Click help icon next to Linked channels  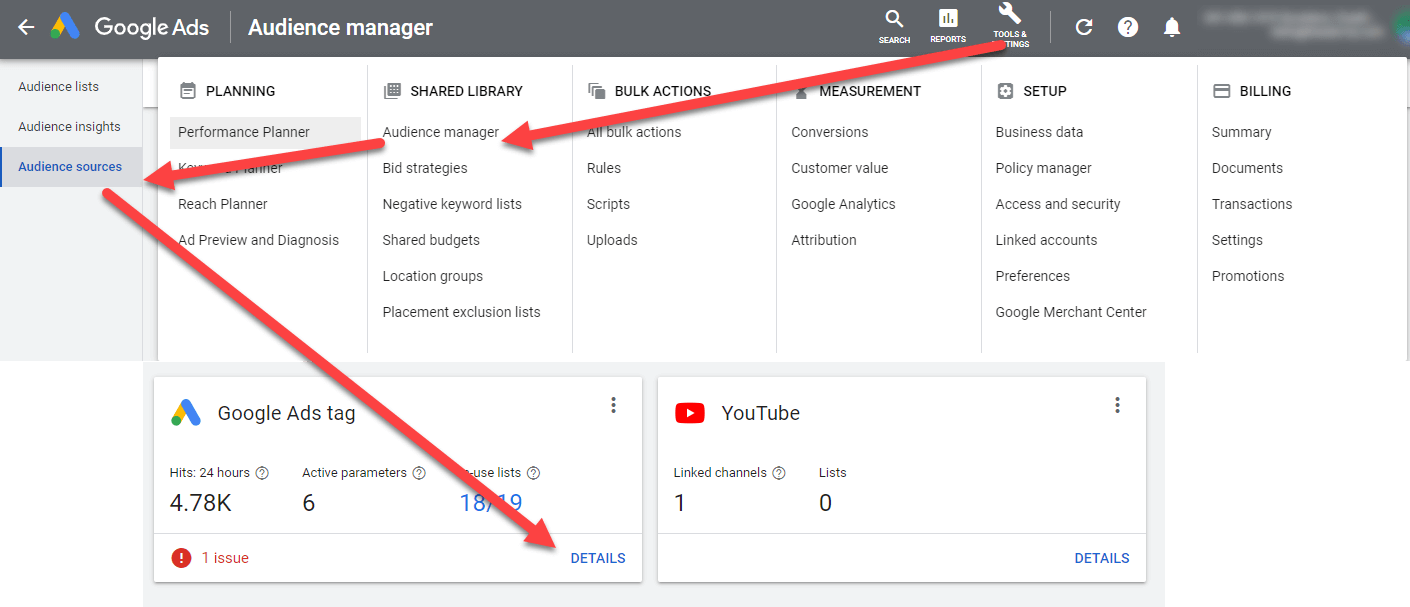[779, 473]
